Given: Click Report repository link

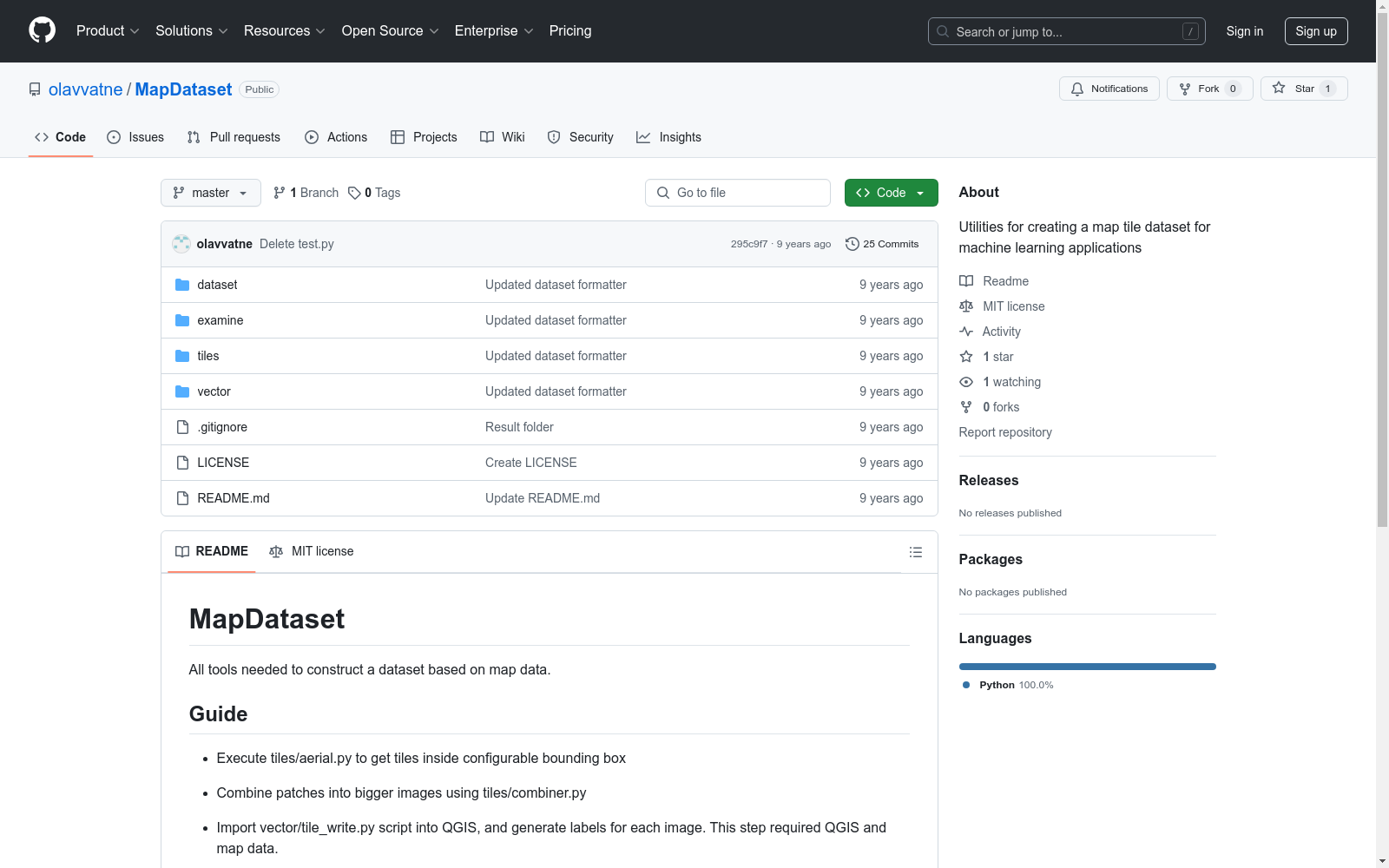Looking at the screenshot, I should click(1005, 432).
